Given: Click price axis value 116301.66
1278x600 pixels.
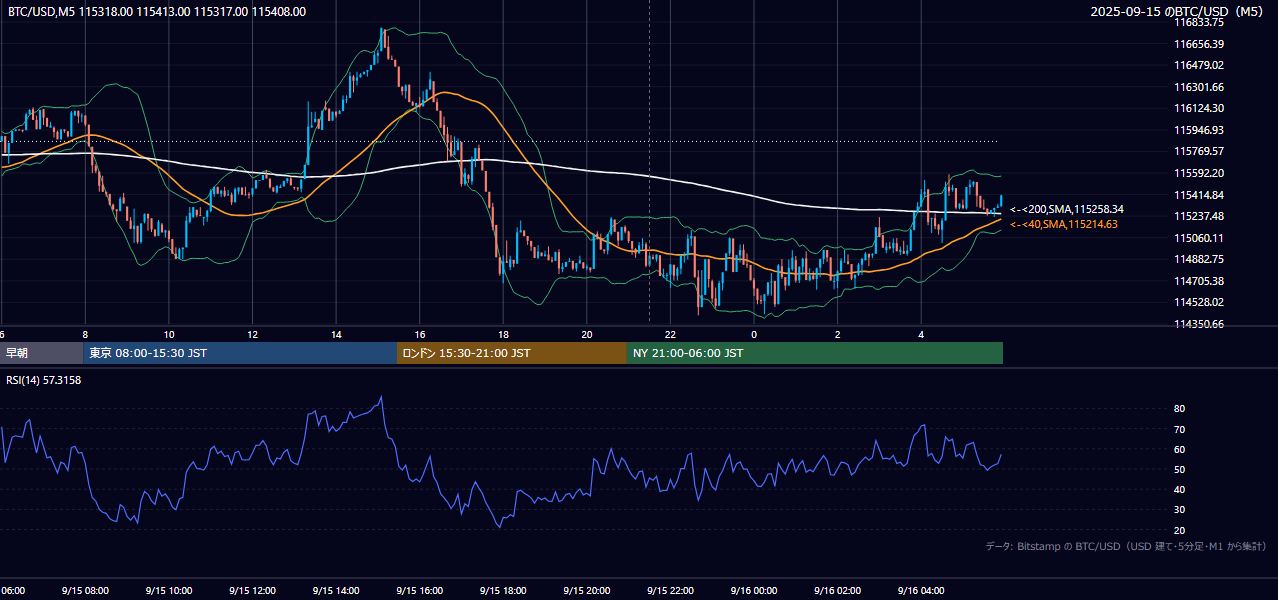Looking at the screenshot, I should coord(1199,87).
